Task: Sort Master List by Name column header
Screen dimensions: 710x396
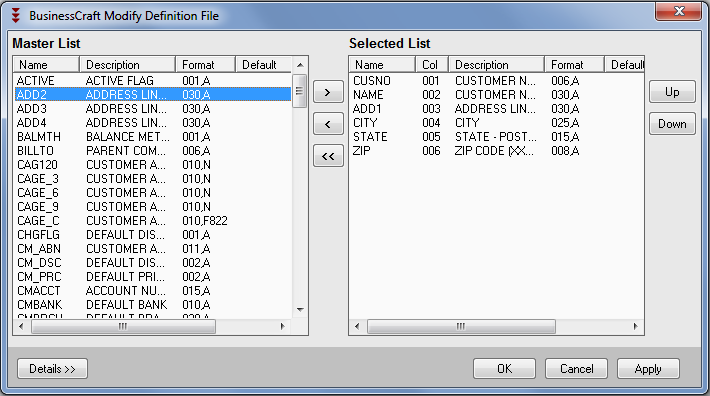Action: coord(46,65)
